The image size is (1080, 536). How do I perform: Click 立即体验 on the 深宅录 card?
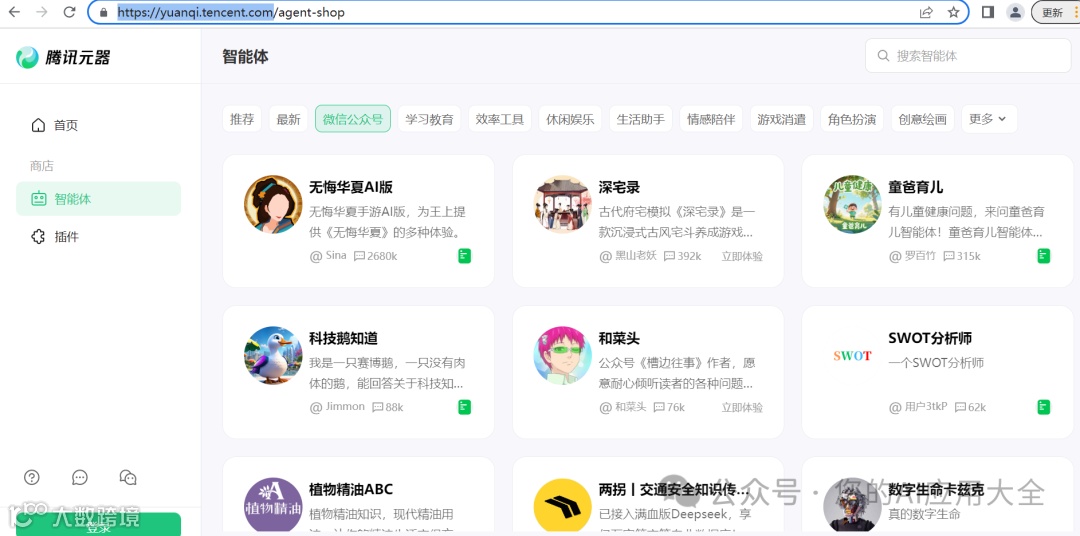[x=742, y=256]
